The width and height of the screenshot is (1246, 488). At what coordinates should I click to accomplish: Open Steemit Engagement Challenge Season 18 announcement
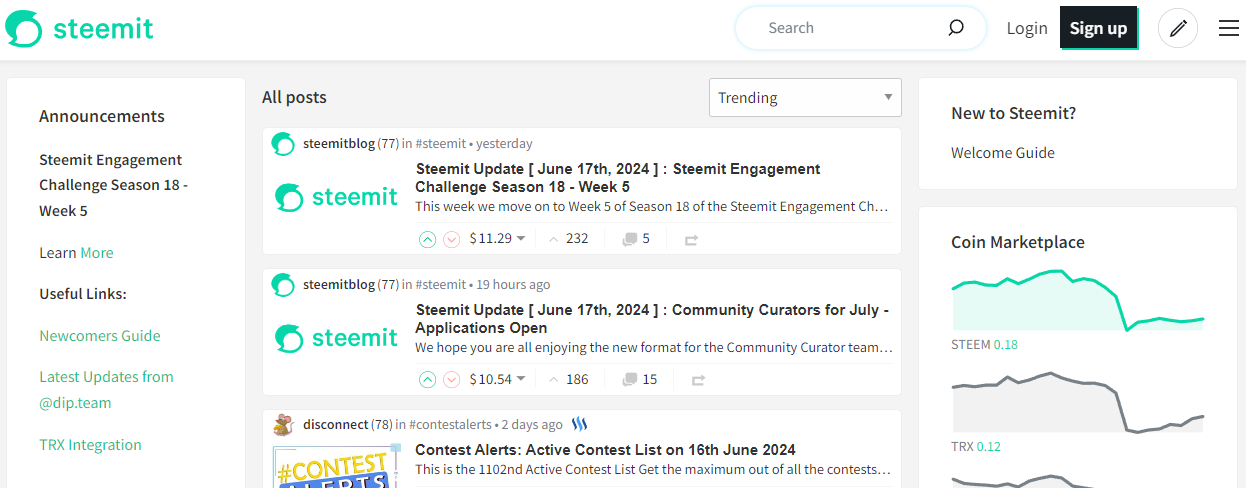pyautogui.click(x=113, y=185)
